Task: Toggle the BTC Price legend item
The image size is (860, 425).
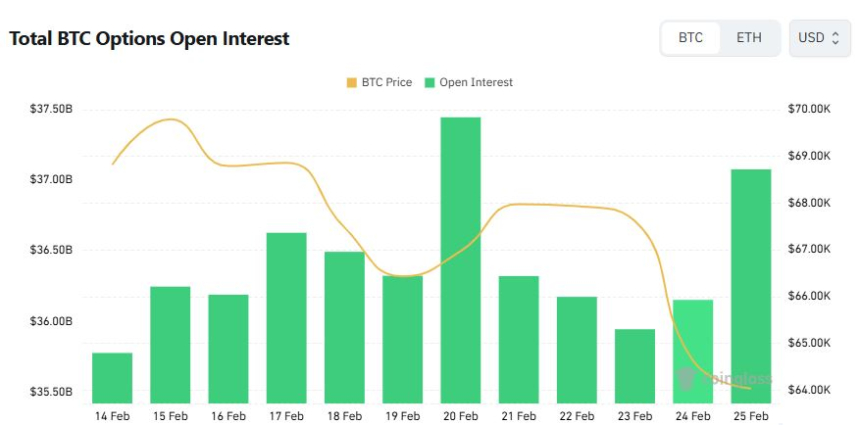Action: click(378, 82)
